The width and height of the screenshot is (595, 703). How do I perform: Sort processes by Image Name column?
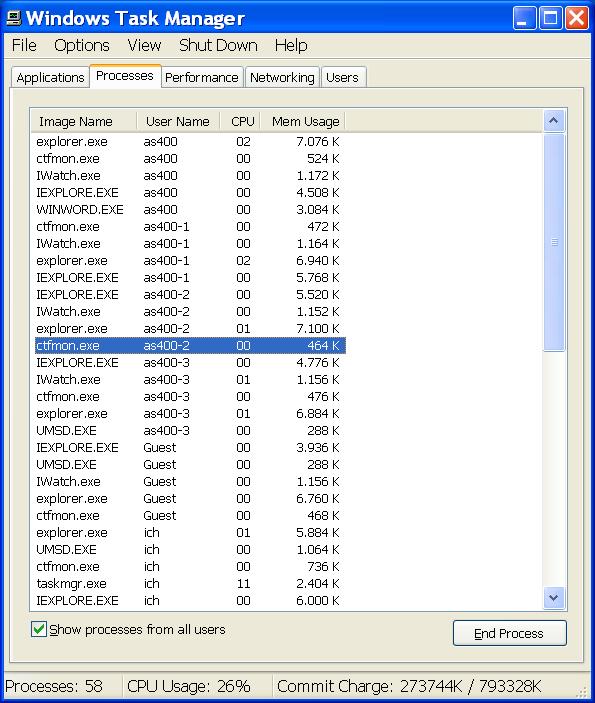coord(83,122)
